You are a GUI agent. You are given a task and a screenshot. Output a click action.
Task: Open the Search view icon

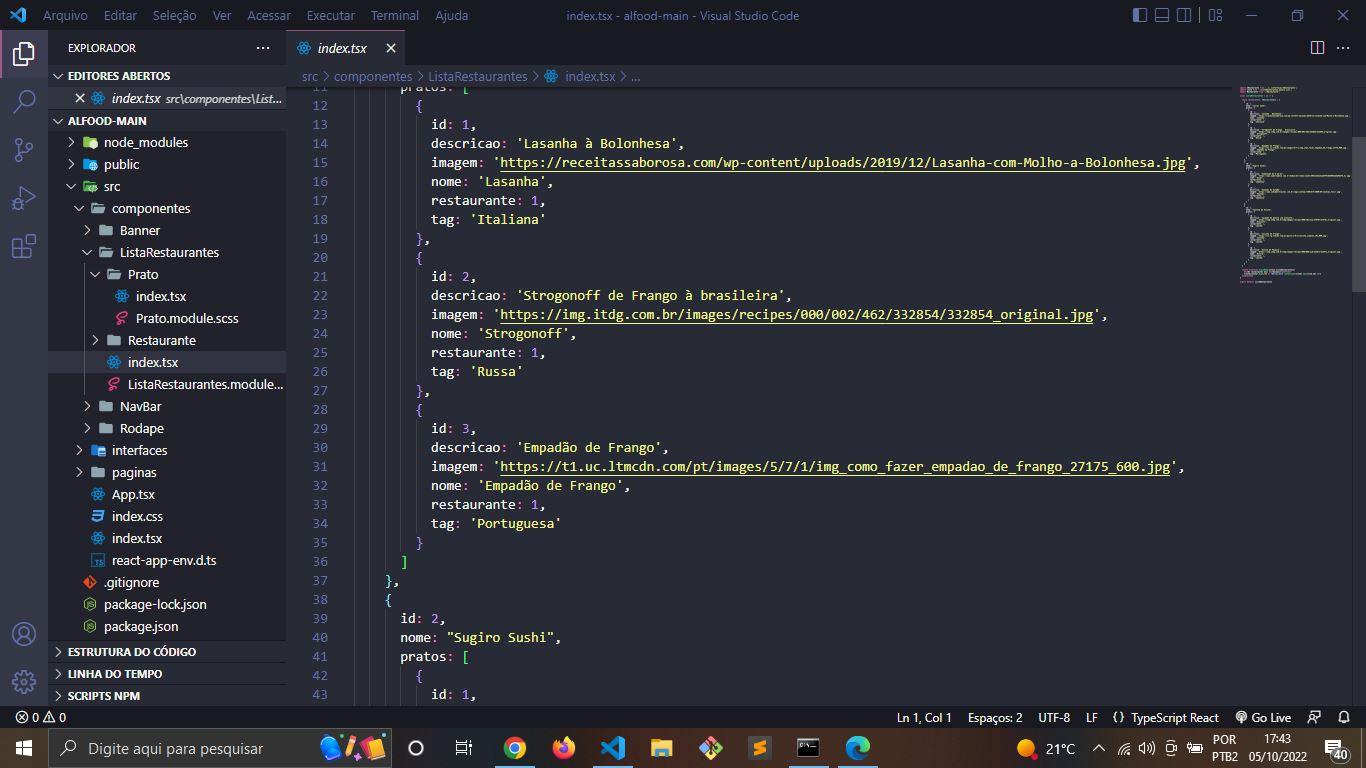tap(24, 102)
